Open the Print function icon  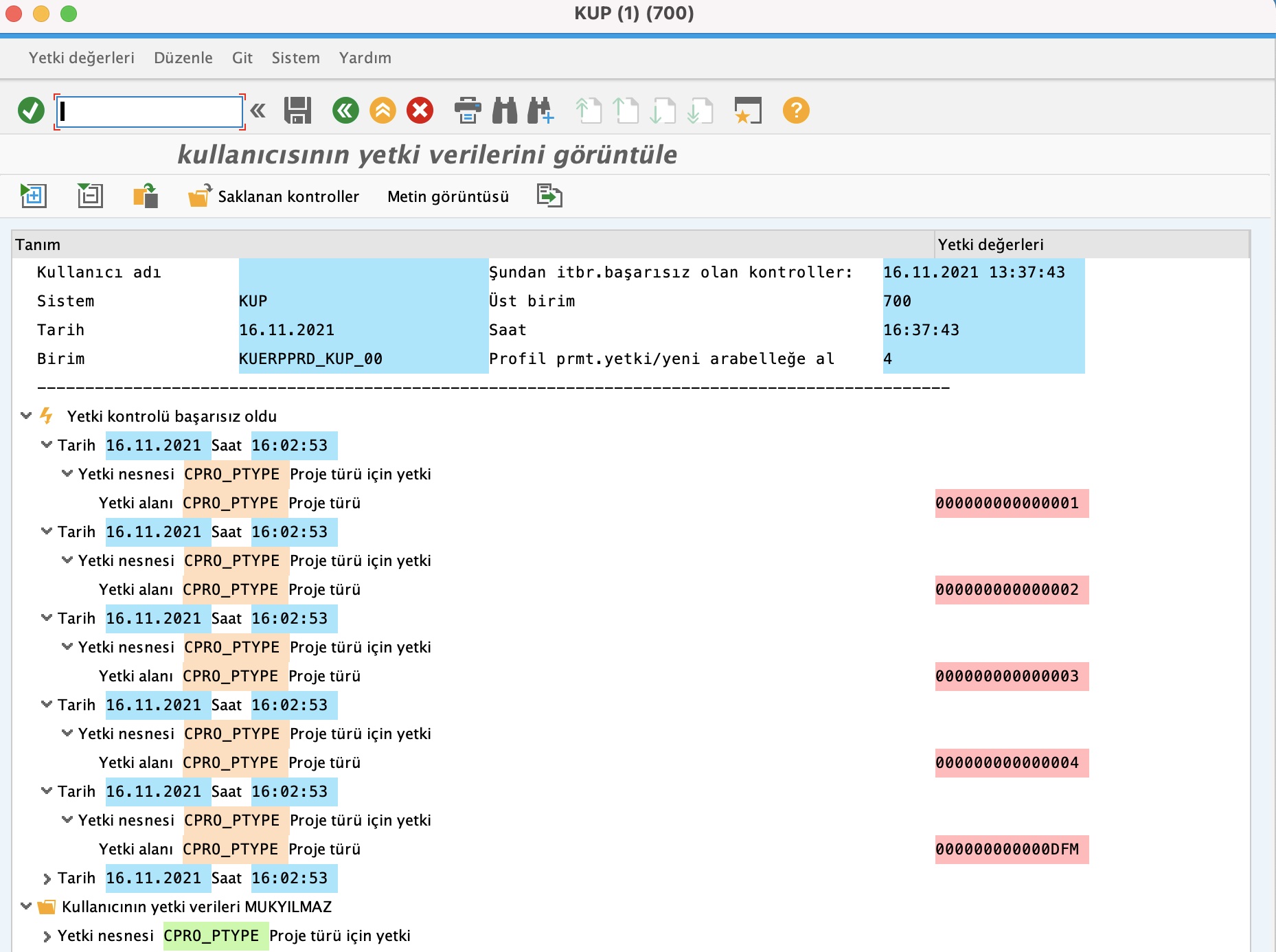pyautogui.click(x=468, y=111)
